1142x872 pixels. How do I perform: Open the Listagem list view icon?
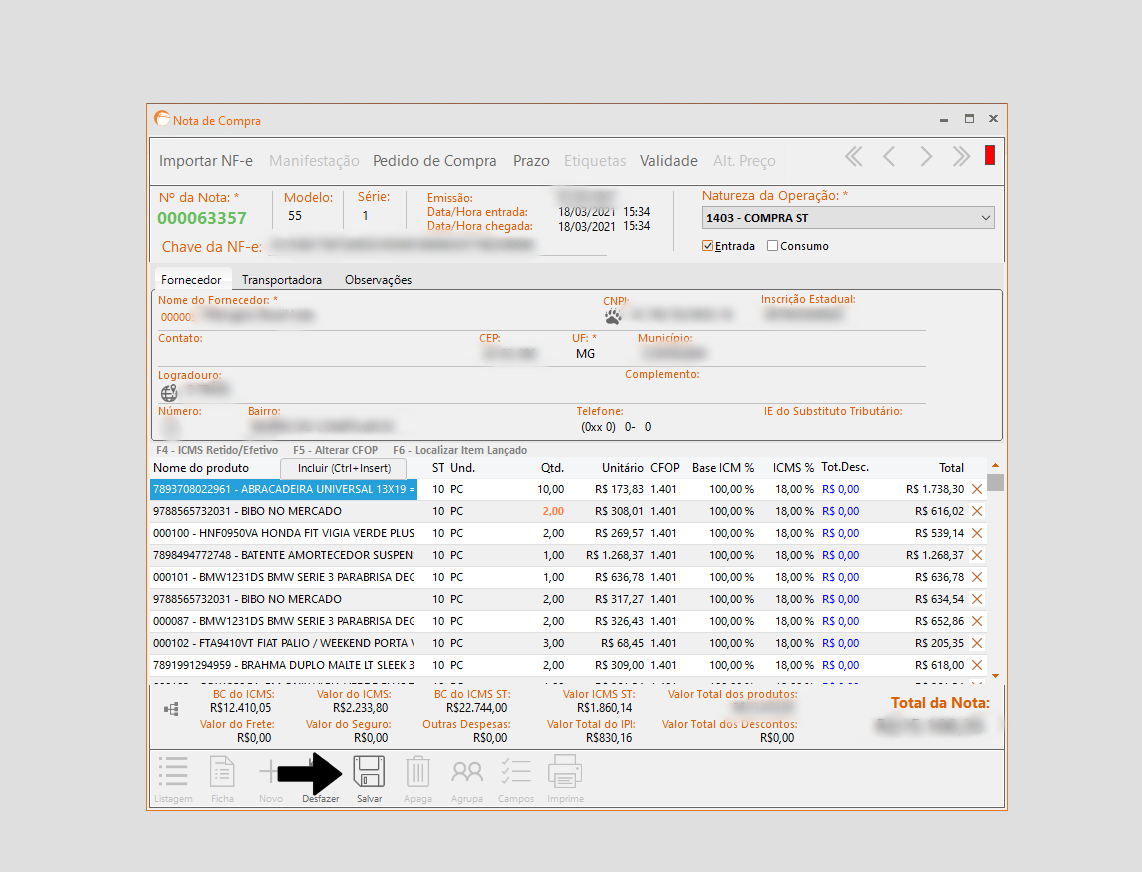point(173,773)
